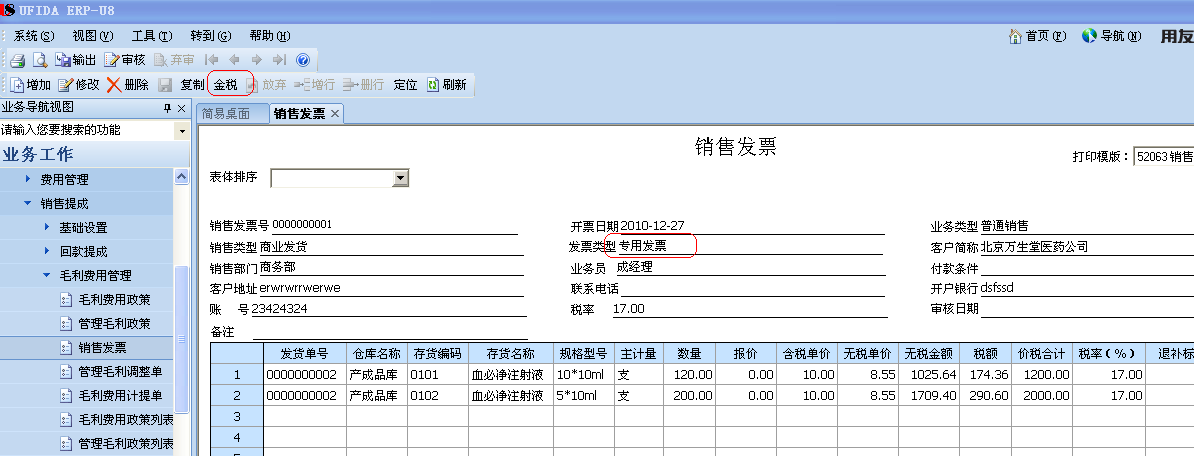This screenshot has height=456, width=1194.
Task: Click 税额 value 174.36
Action: point(986,375)
